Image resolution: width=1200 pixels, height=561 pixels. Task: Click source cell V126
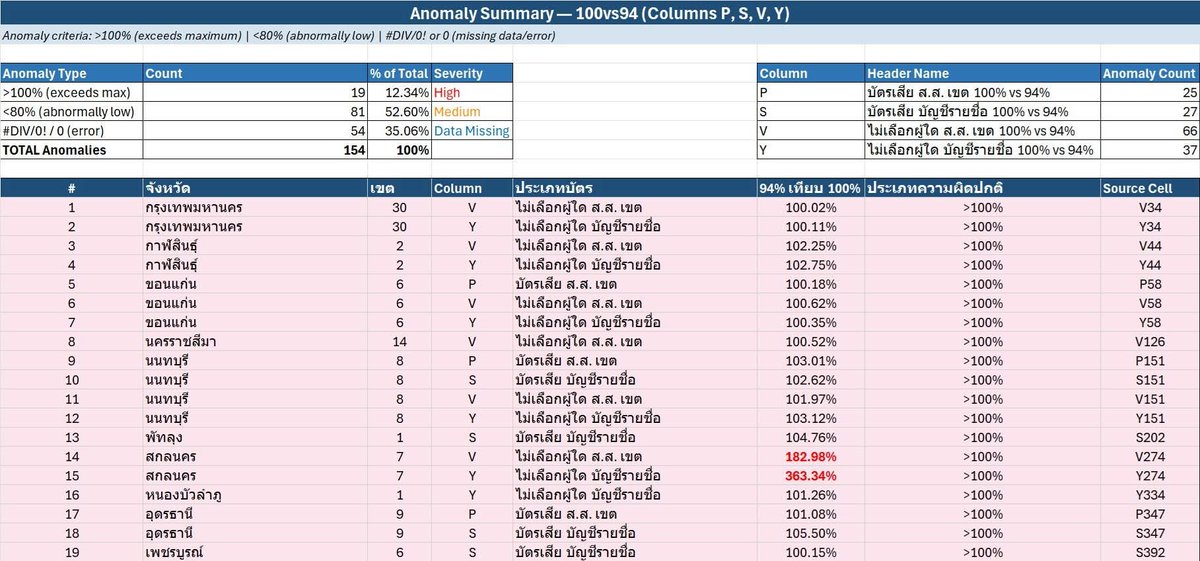point(1149,341)
